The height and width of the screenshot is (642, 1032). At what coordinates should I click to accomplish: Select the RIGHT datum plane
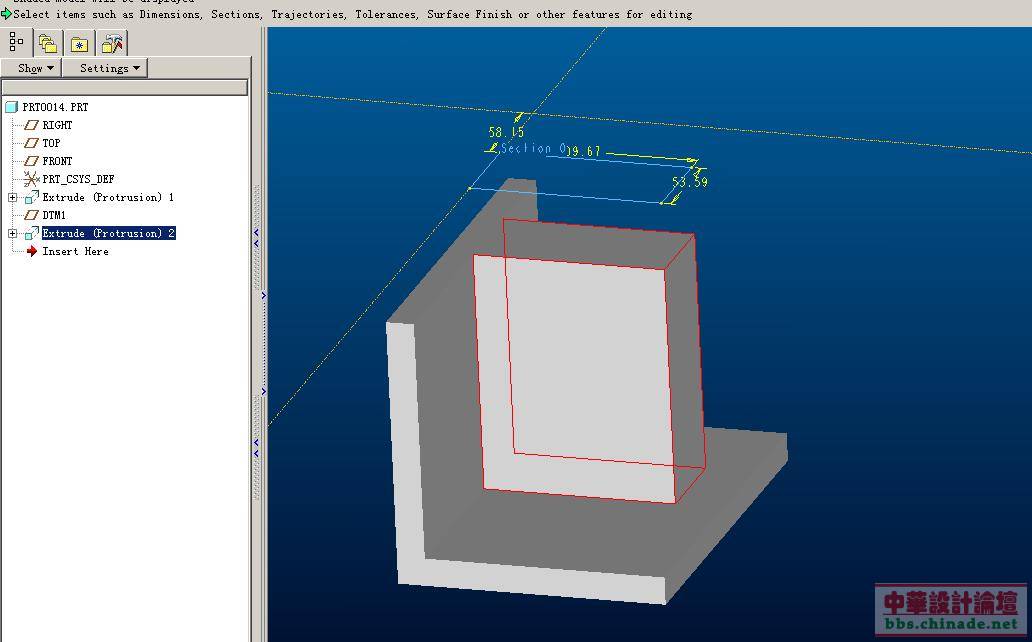[57, 125]
